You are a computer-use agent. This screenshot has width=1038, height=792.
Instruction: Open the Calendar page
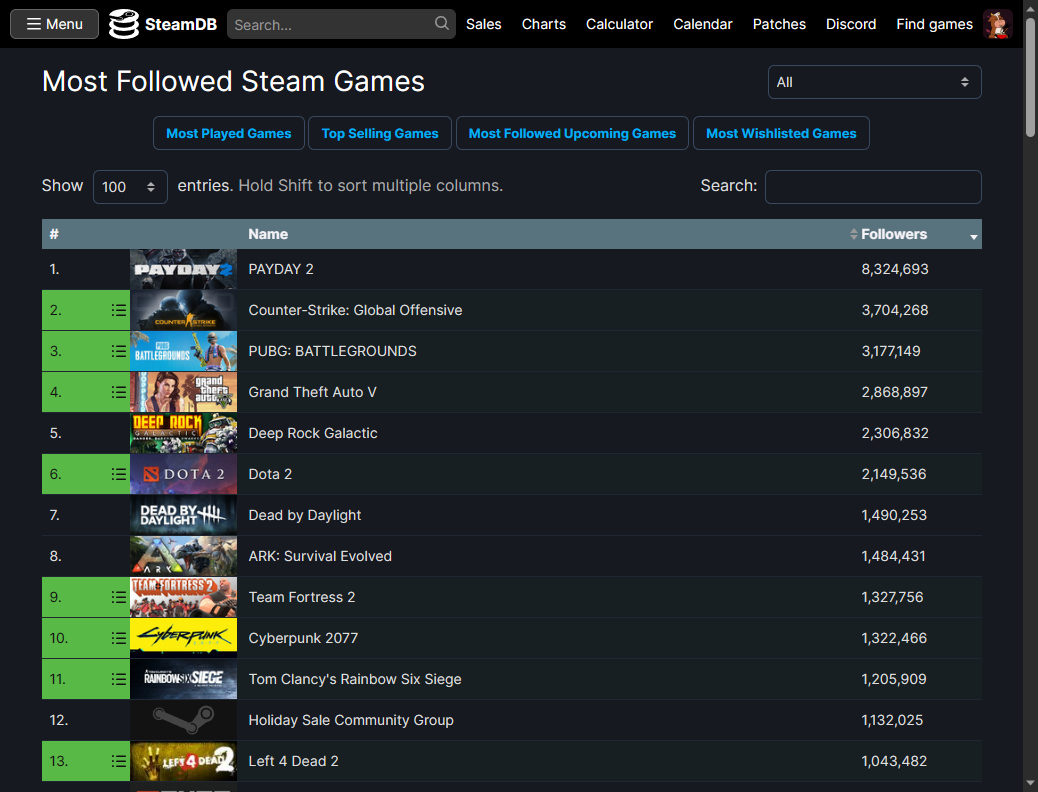point(702,25)
